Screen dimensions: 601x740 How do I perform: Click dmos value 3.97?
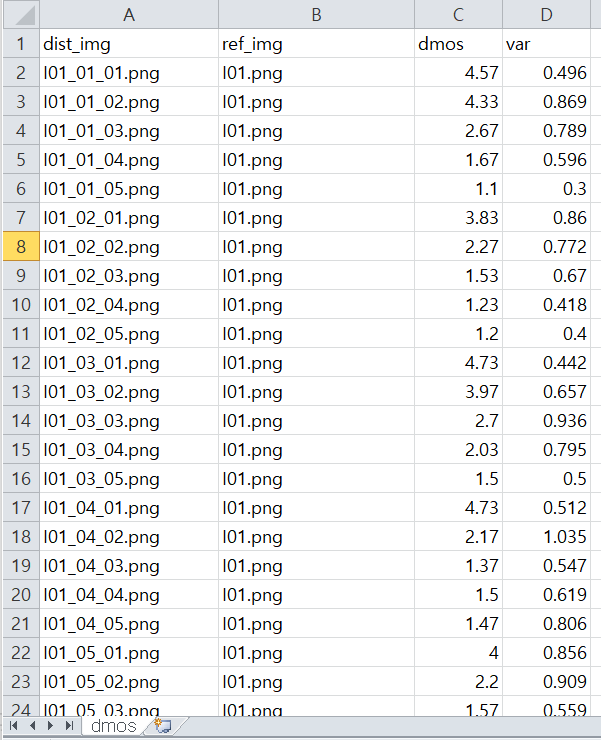click(458, 392)
